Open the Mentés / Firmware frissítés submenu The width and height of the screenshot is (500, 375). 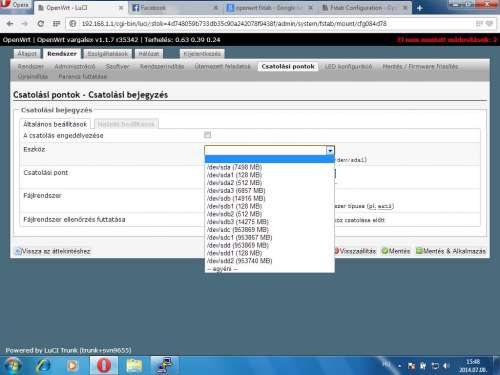click(x=420, y=66)
